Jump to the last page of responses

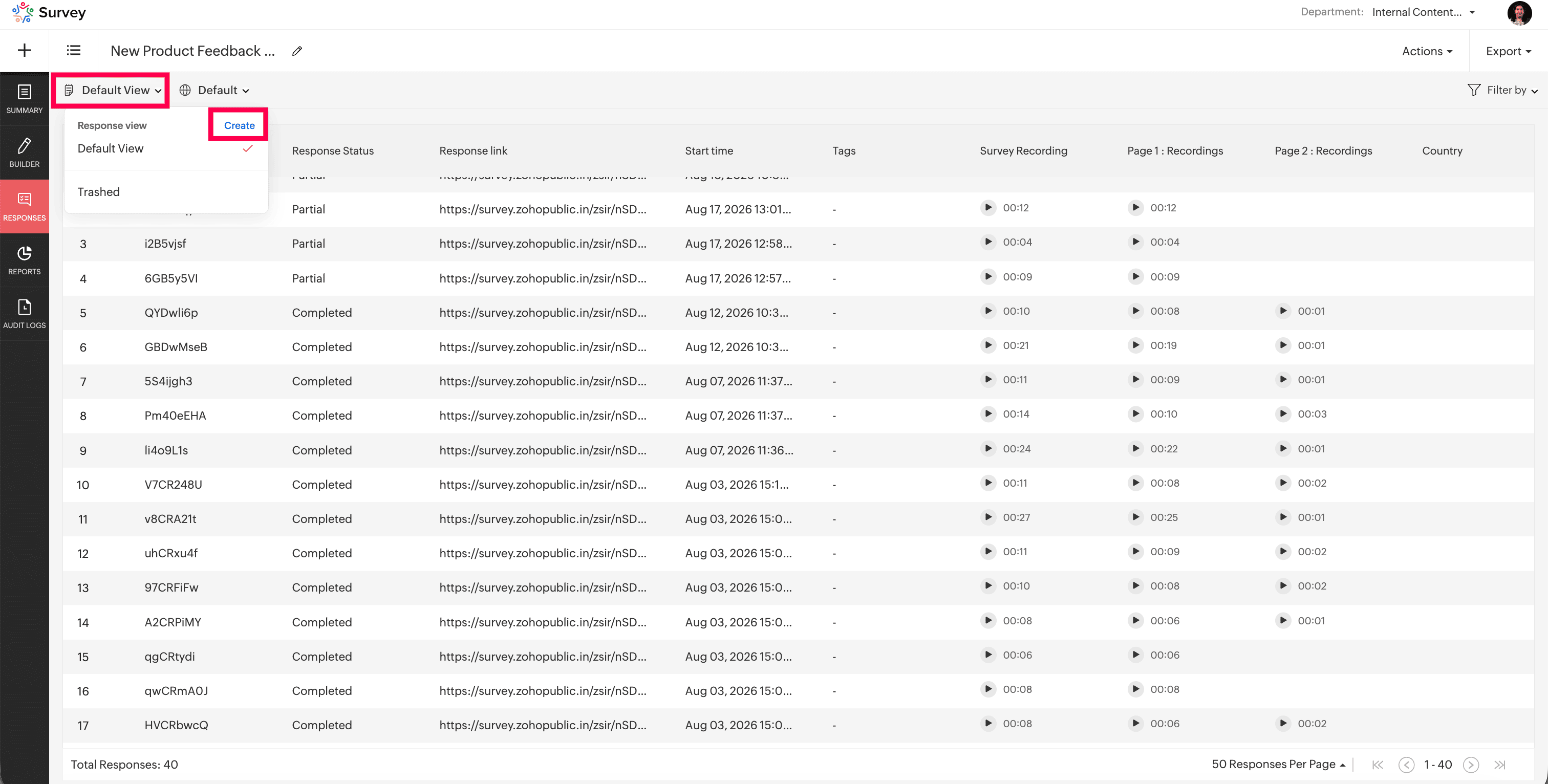coord(1500,764)
